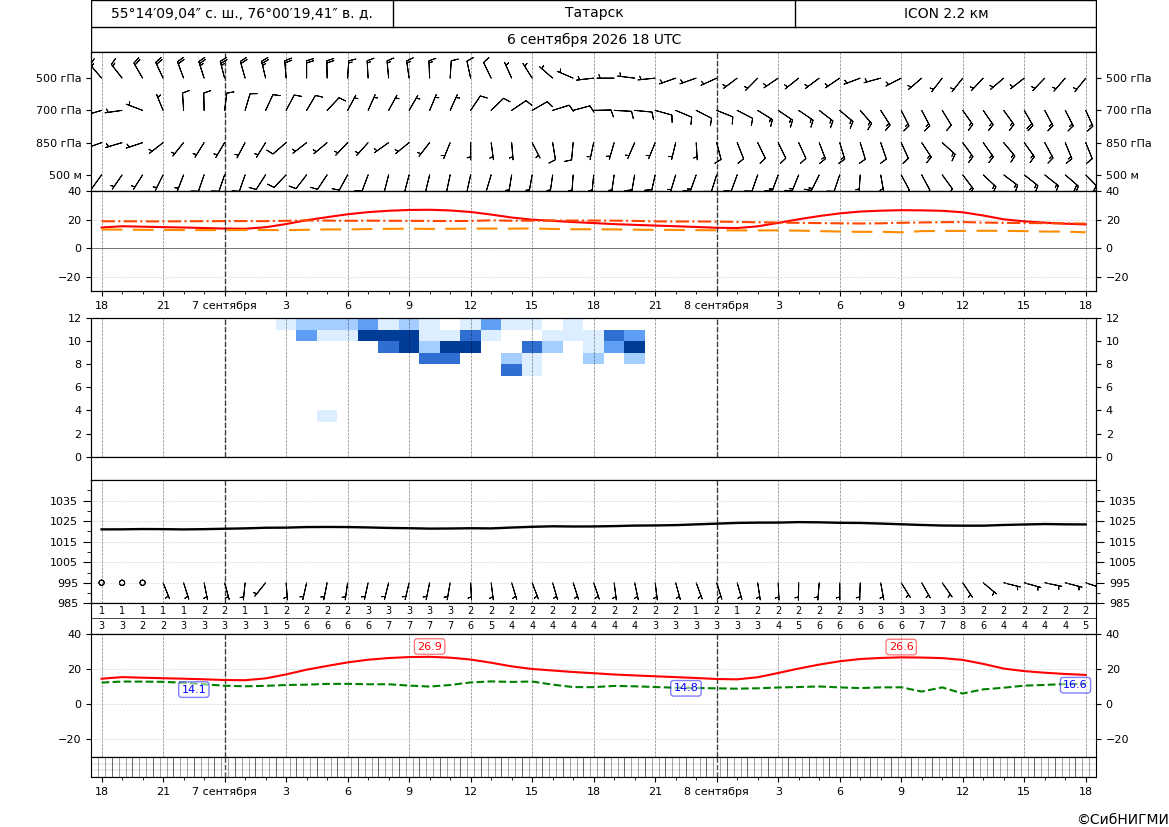Click the small light-blue low cloud cell
This screenshot has width=1169, height=827.
pos(327,416)
